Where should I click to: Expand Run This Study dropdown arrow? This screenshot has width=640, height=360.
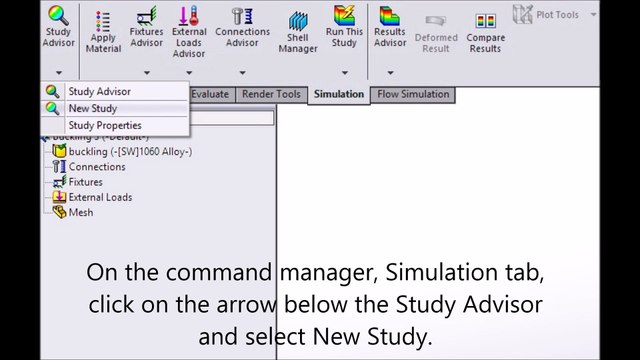click(345, 73)
